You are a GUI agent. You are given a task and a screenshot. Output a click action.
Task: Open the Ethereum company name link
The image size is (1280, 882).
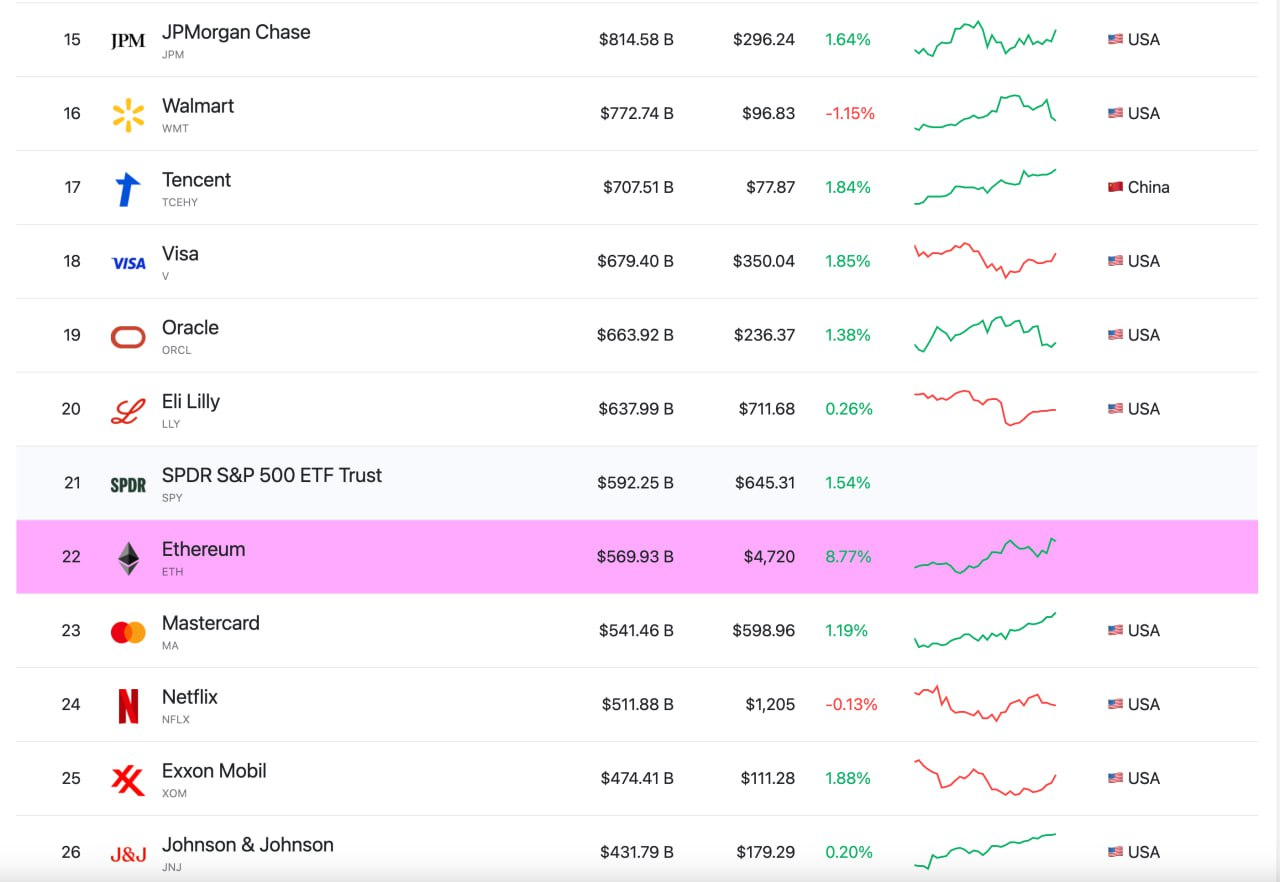tap(203, 549)
